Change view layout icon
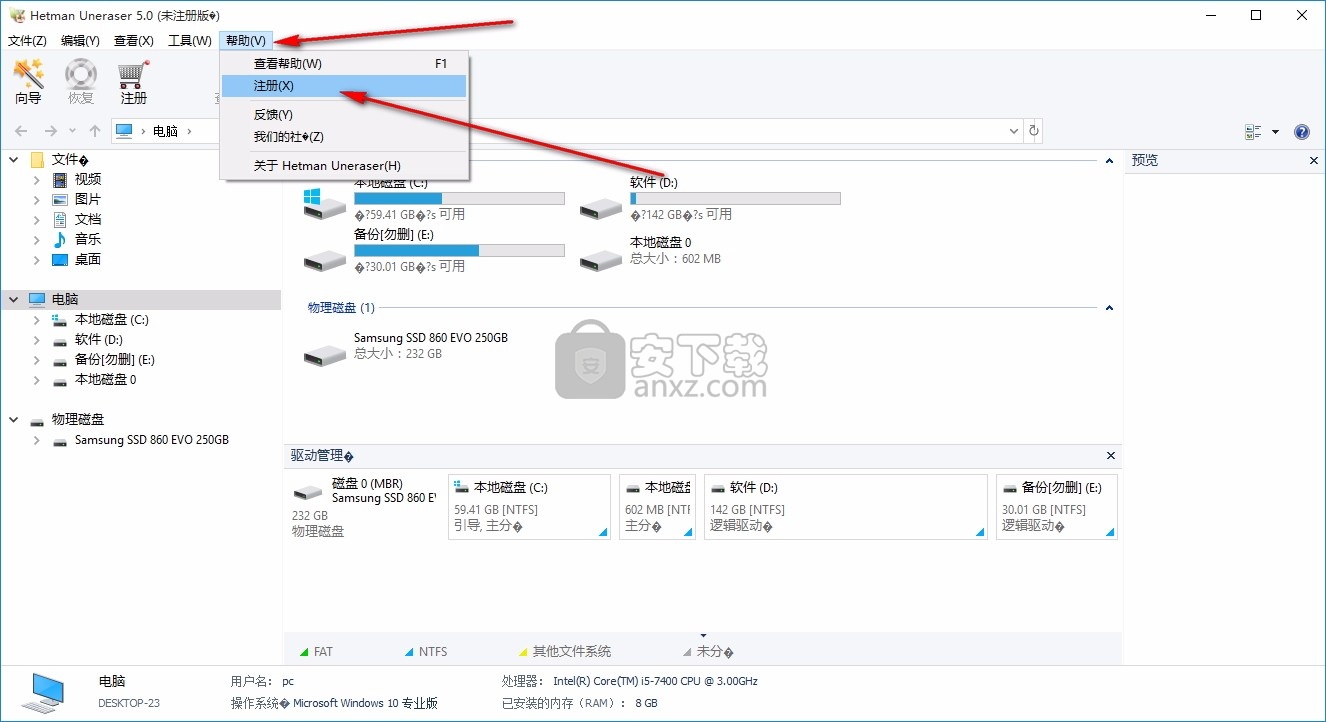The width and height of the screenshot is (1326, 722). (1253, 132)
